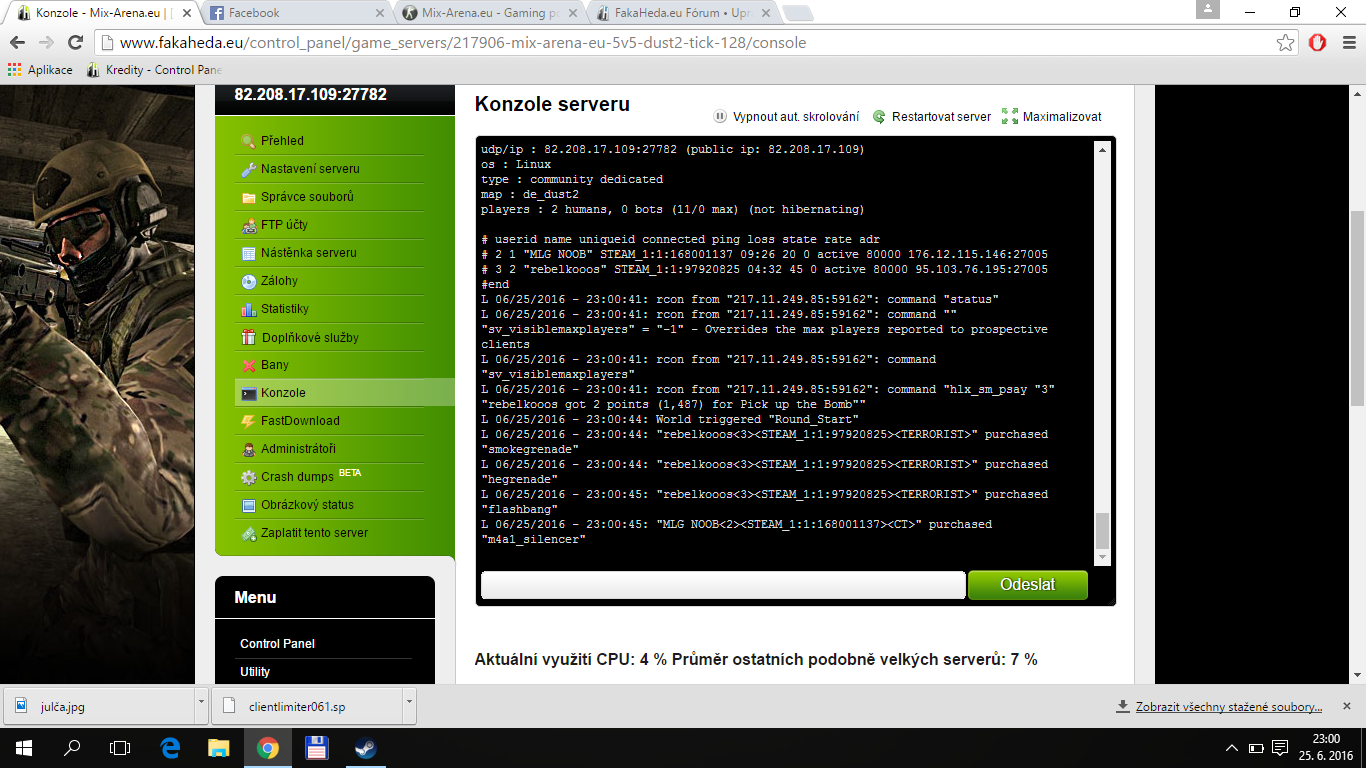Image resolution: width=1366 pixels, height=768 pixels.
Task: Click the Maximalizovat expand icon
Action: (x=1009, y=117)
